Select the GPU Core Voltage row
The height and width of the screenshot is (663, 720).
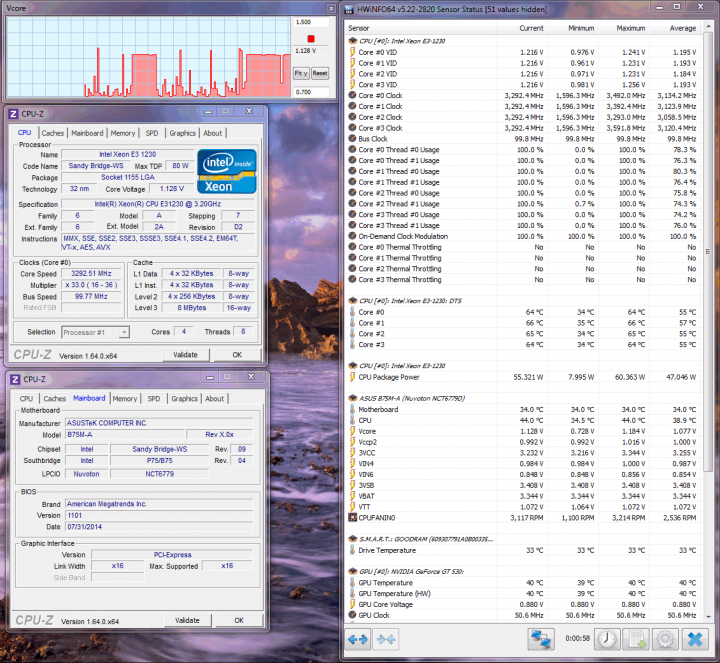coord(523,604)
